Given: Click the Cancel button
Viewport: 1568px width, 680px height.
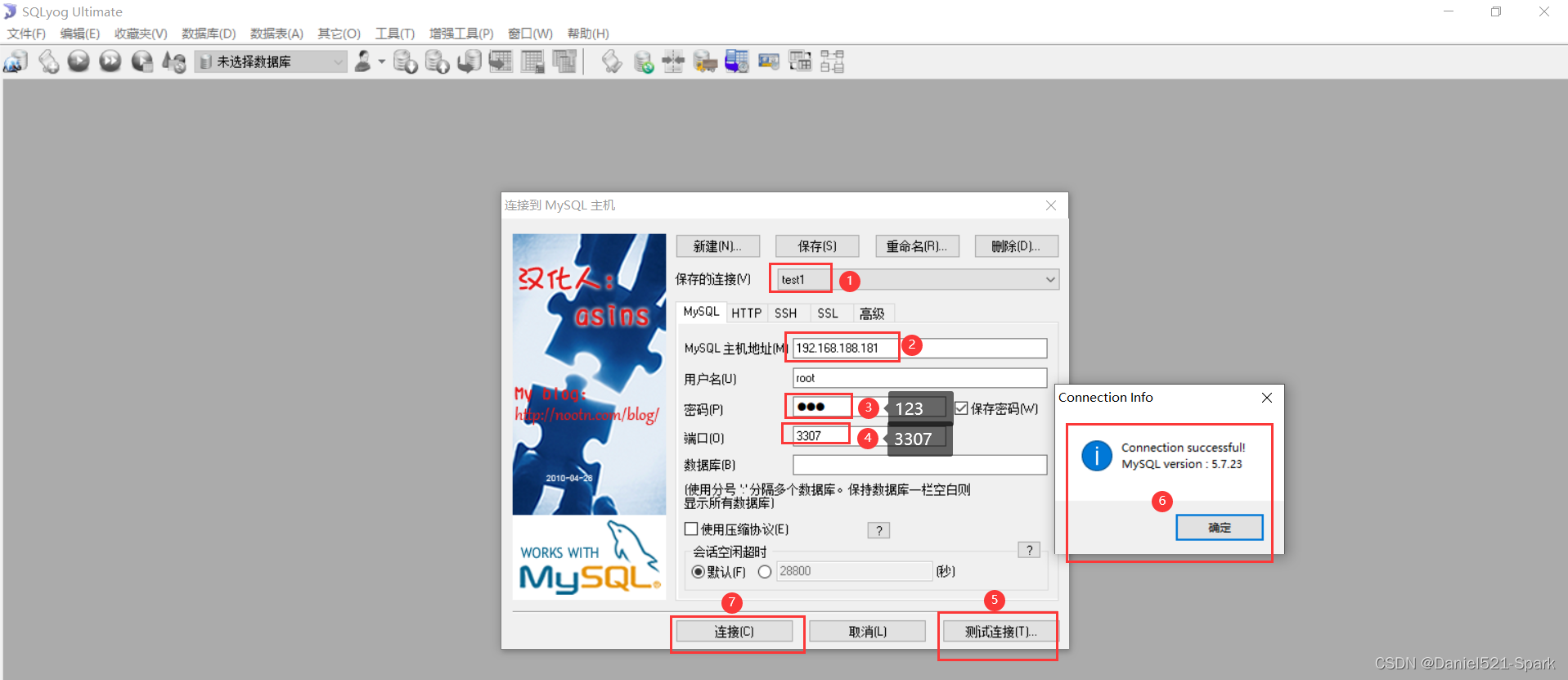Looking at the screenshot, I should point(867,632).
